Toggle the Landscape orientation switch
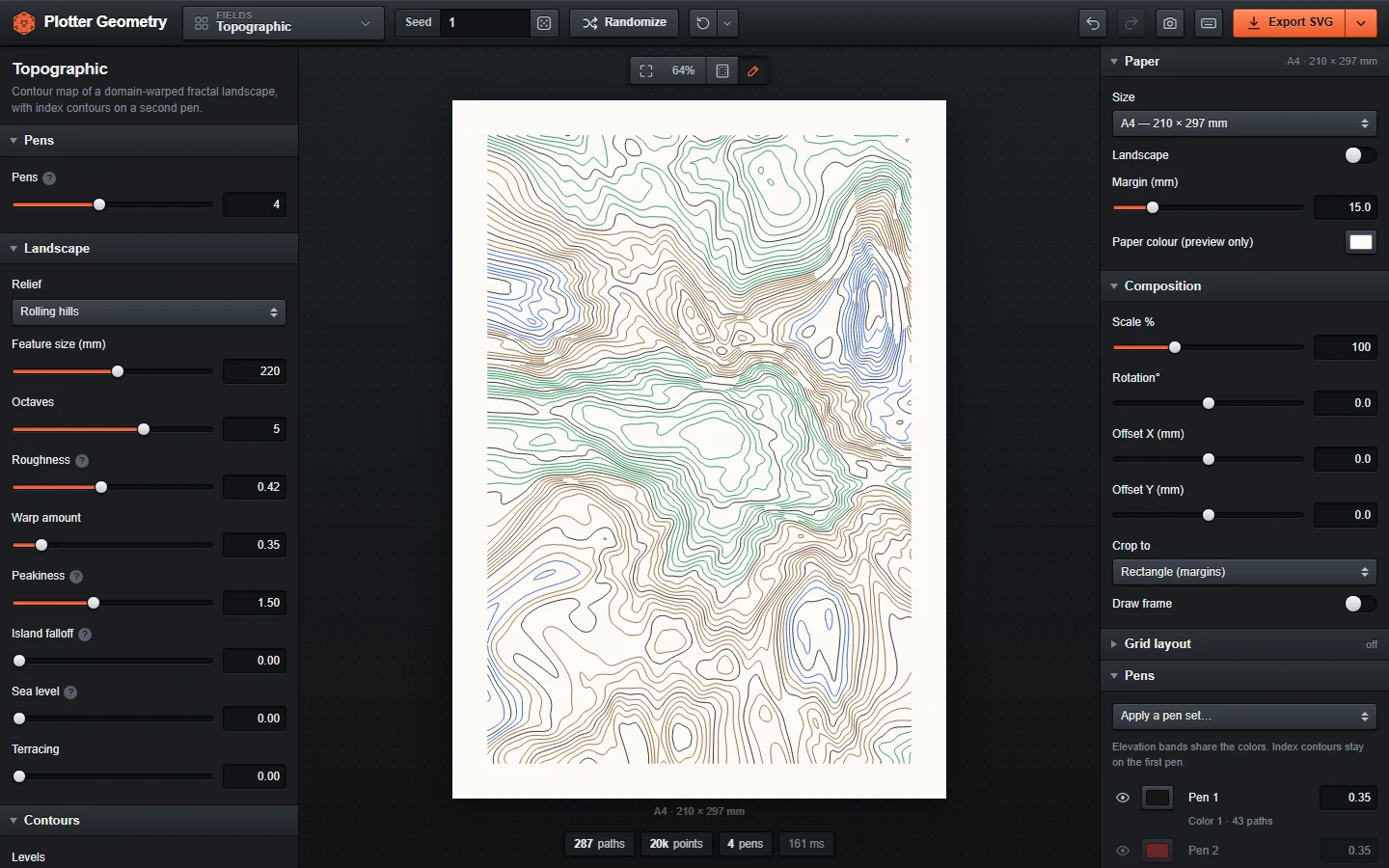 pos(1360,155)
